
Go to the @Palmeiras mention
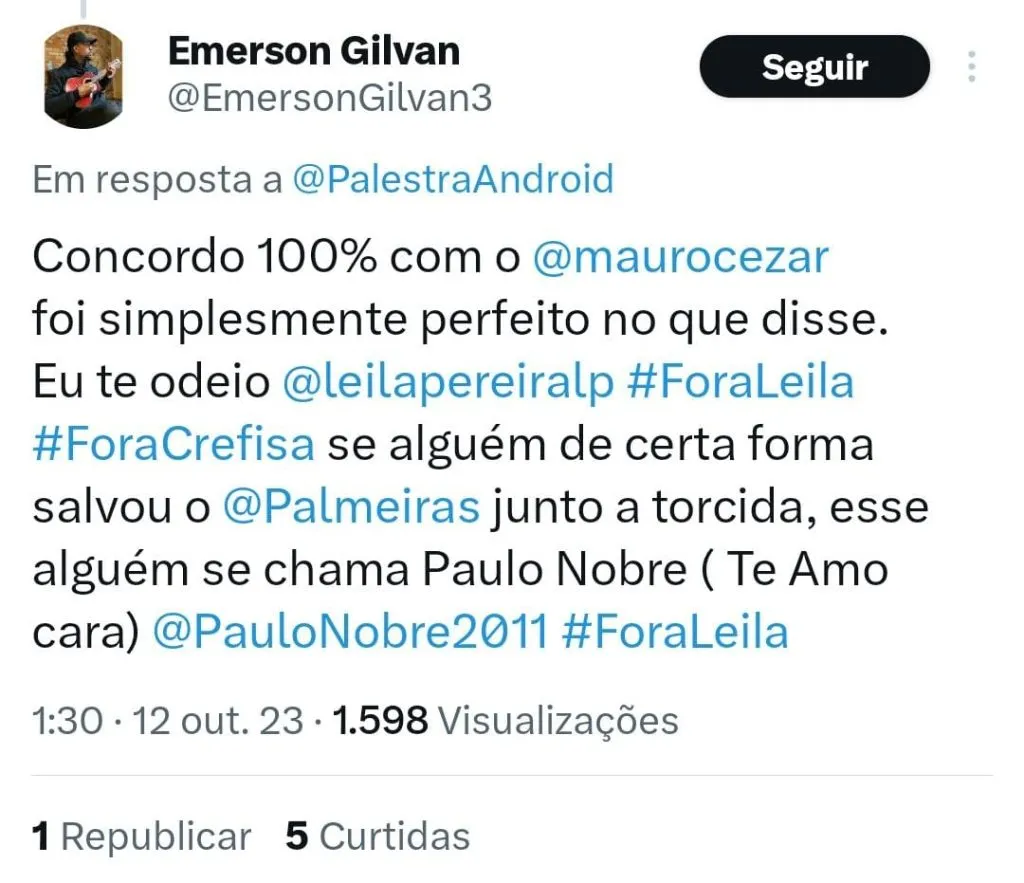(x=351, y=507)
